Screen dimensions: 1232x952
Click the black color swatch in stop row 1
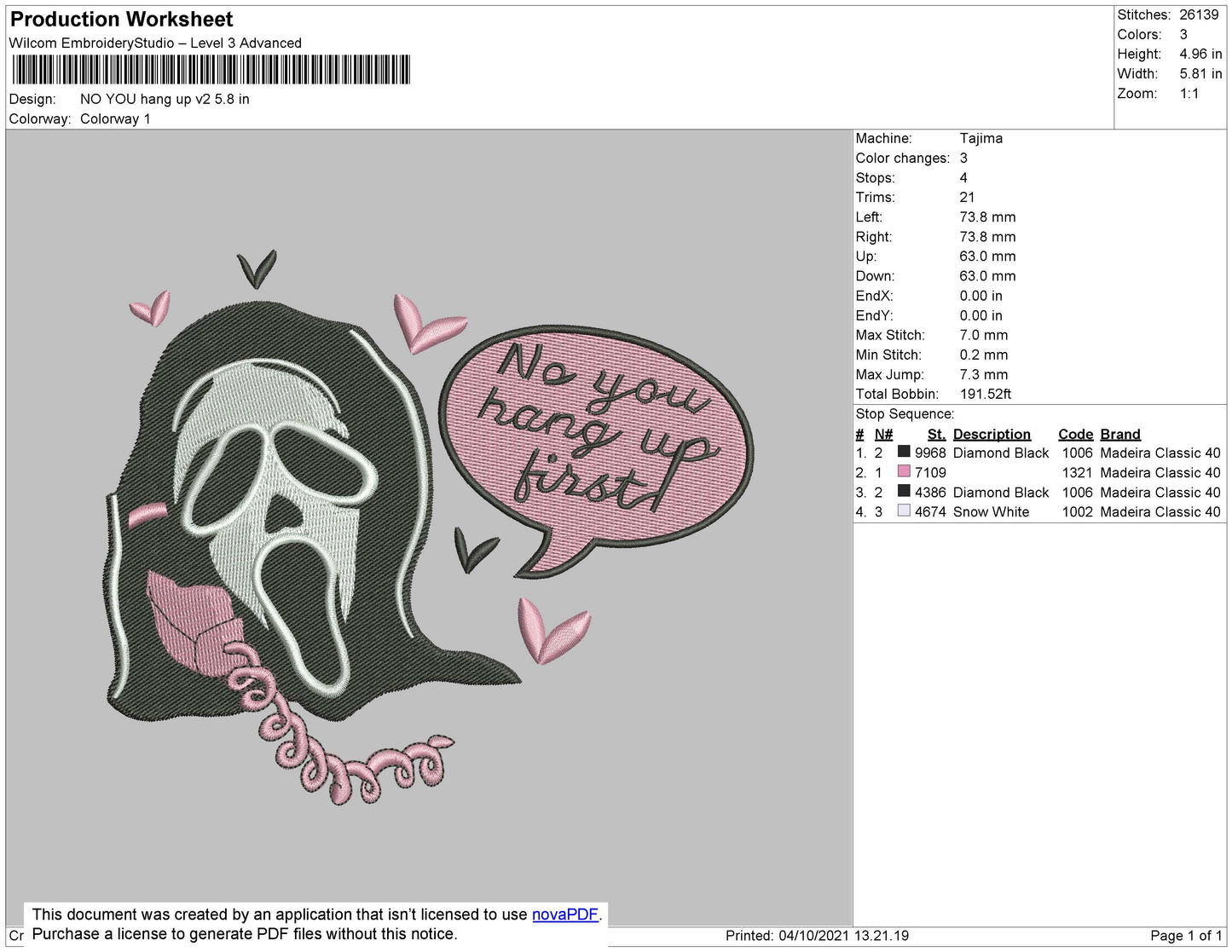tap(904, 452)
